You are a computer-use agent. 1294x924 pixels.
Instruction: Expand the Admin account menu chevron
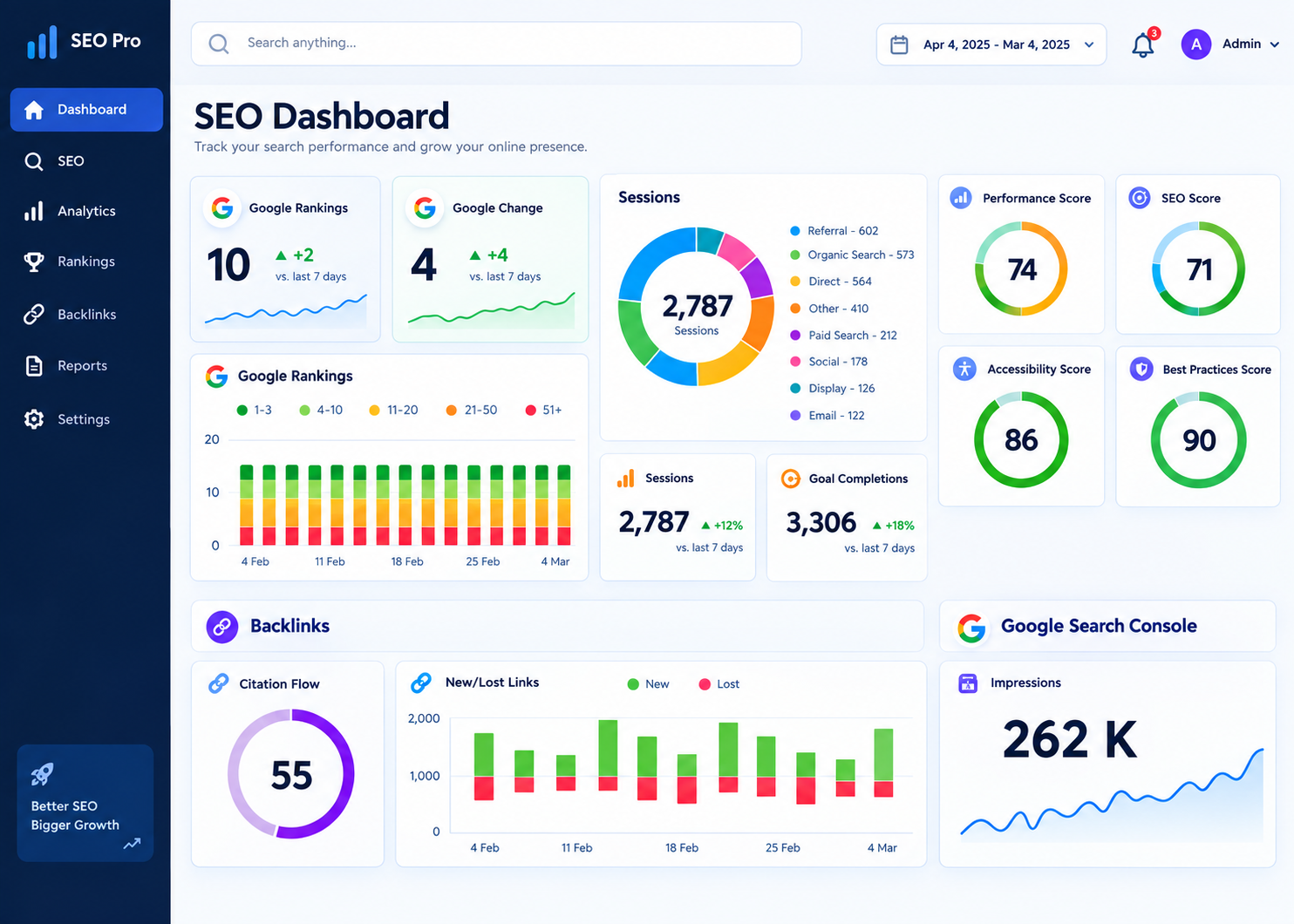[x=1275, y=44]
